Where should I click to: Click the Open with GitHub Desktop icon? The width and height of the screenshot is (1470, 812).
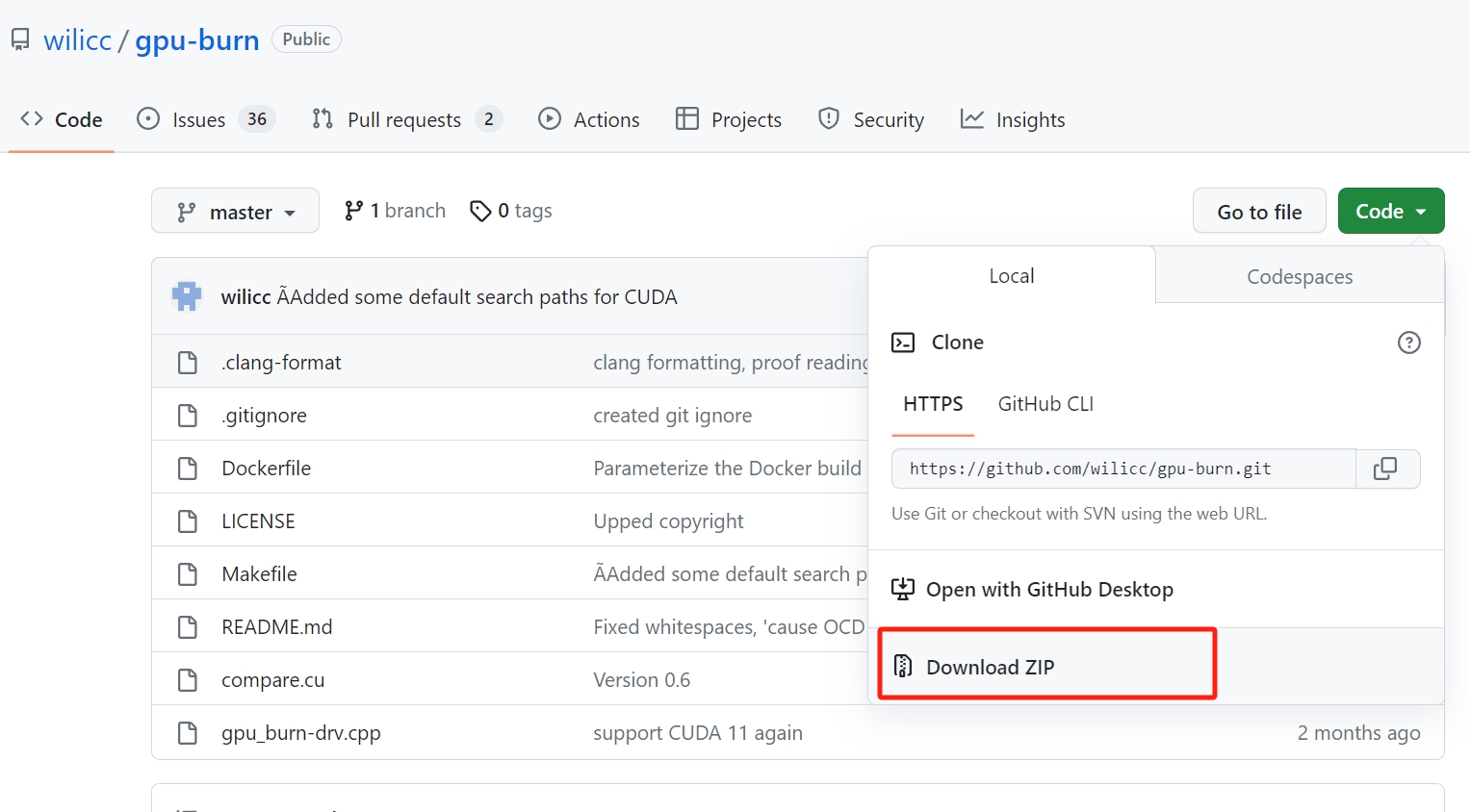pyautogui.click(x=902, y=589)
